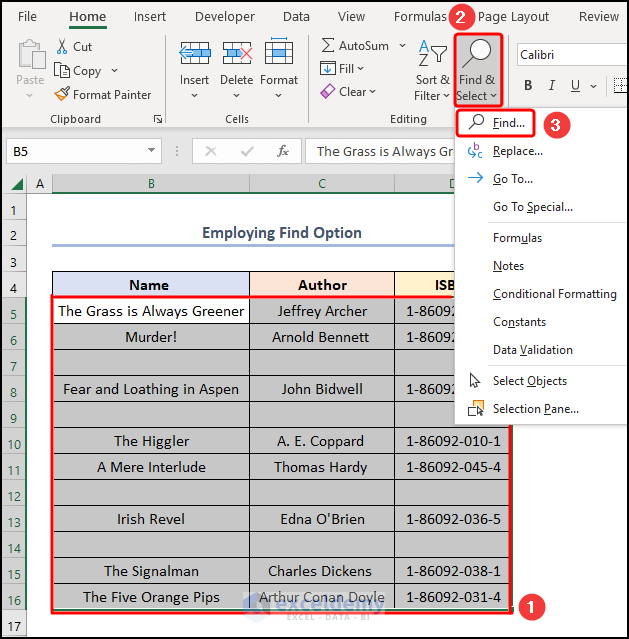Viewport: 629px width, 639px height.
Task: Apply Bold formatting
Action: [x=528, y=85]
